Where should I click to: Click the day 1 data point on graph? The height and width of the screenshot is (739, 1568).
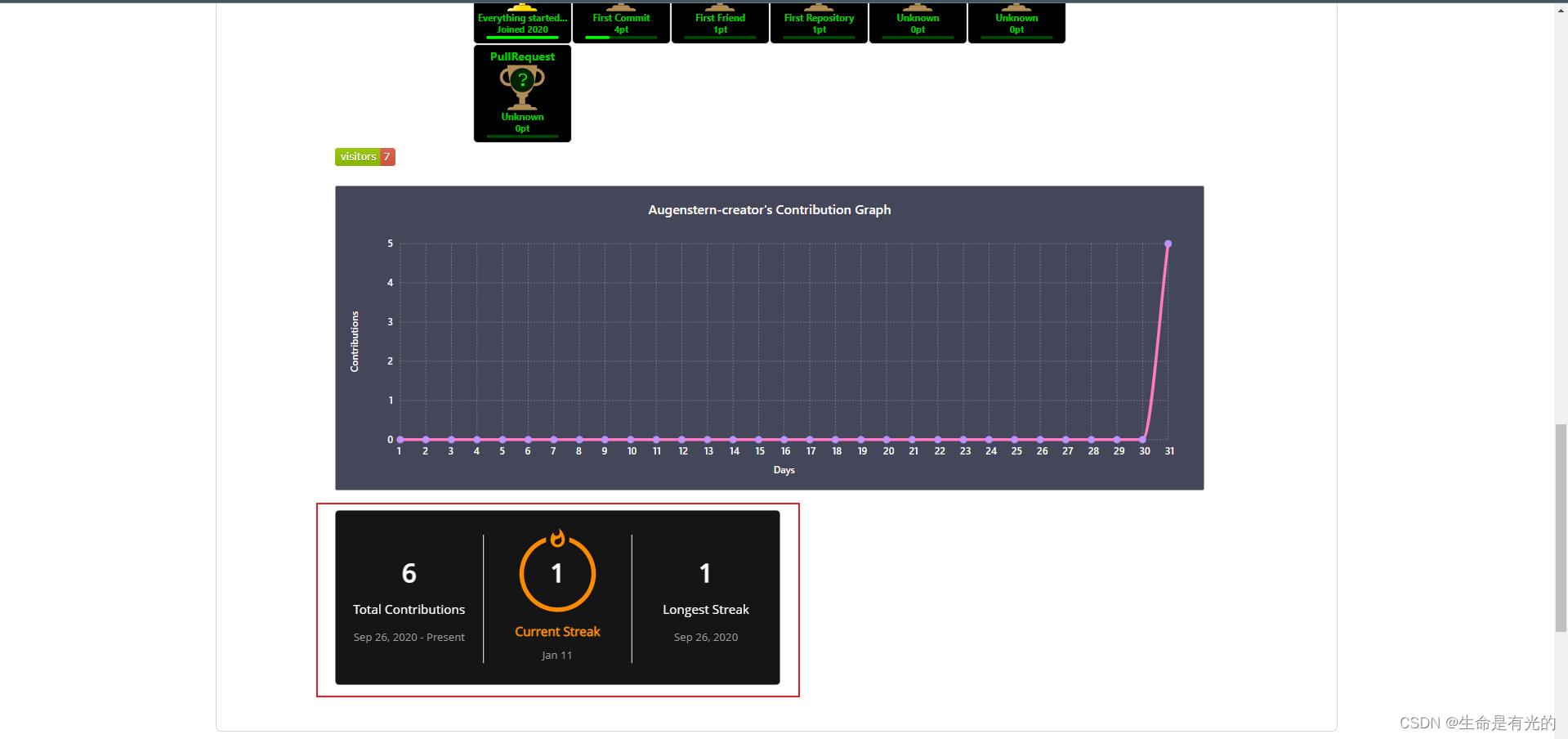pyautogui.click(x=400, y=440)
